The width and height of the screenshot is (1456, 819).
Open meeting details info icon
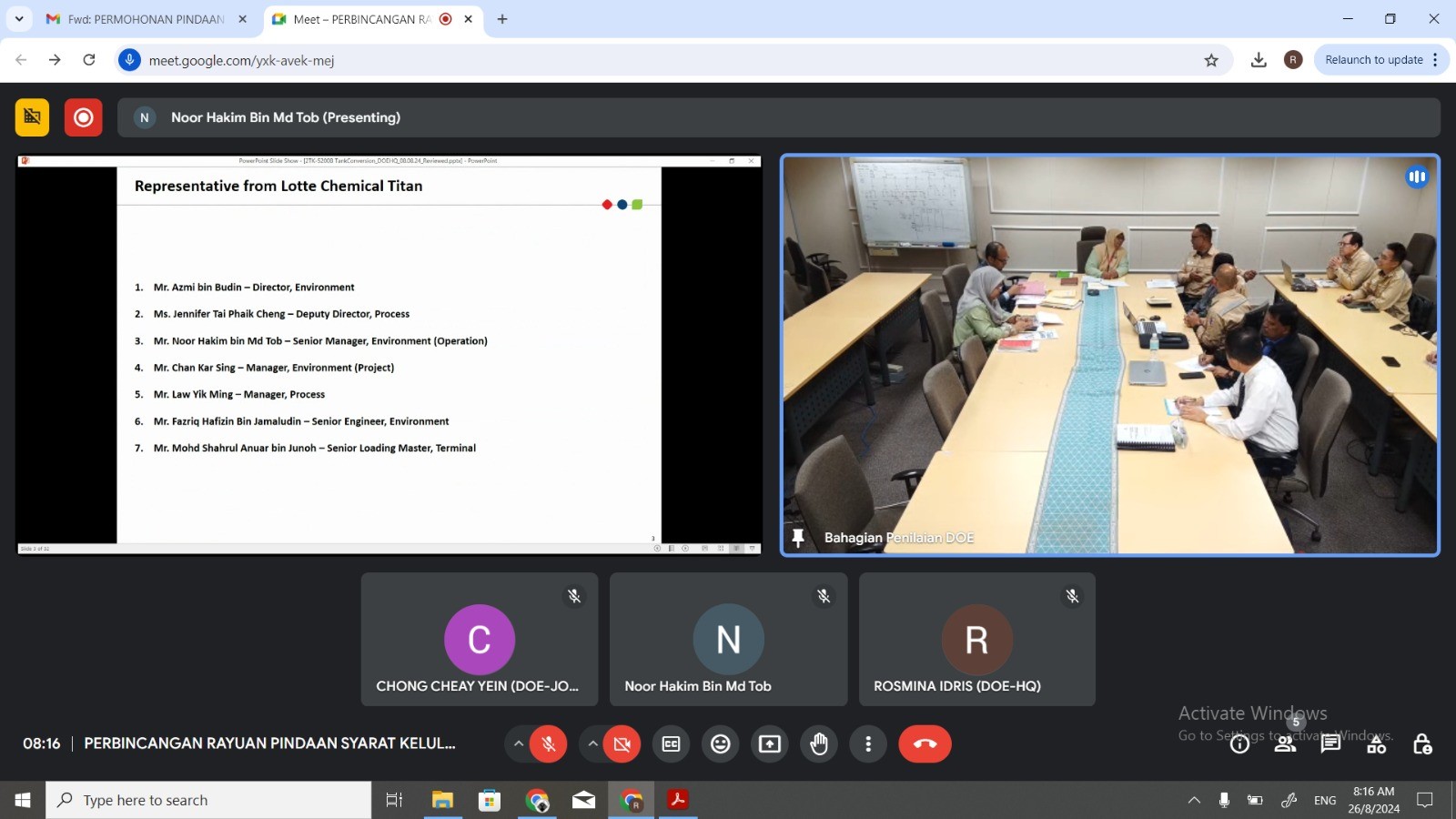point(1239,744)
